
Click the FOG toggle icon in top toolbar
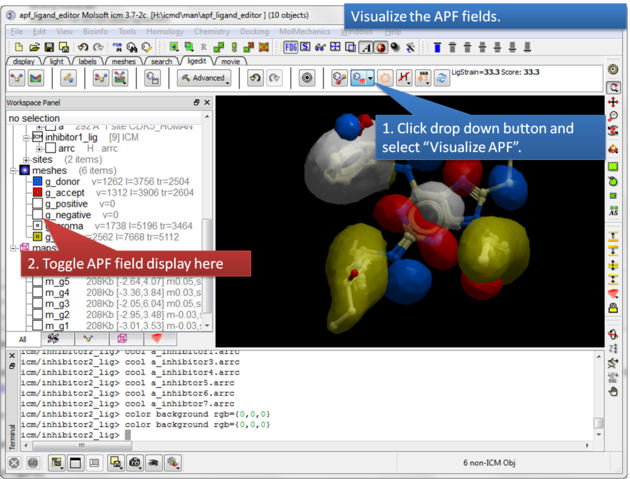pos(291,47)
